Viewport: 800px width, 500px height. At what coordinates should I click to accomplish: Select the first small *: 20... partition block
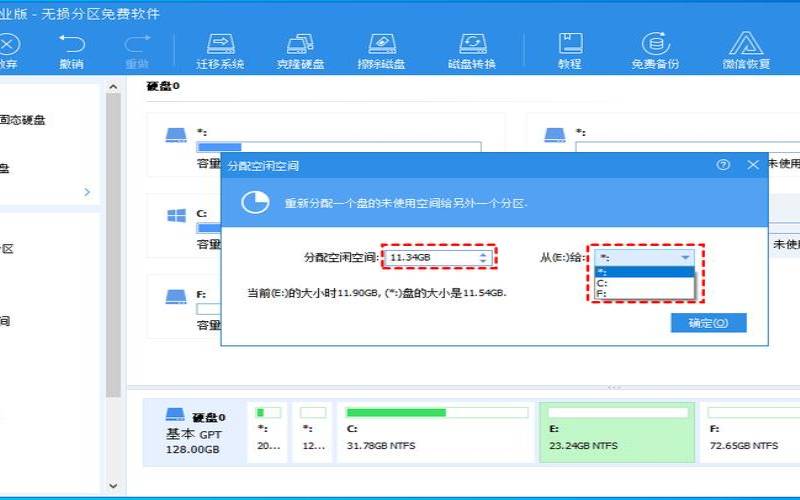267,432
